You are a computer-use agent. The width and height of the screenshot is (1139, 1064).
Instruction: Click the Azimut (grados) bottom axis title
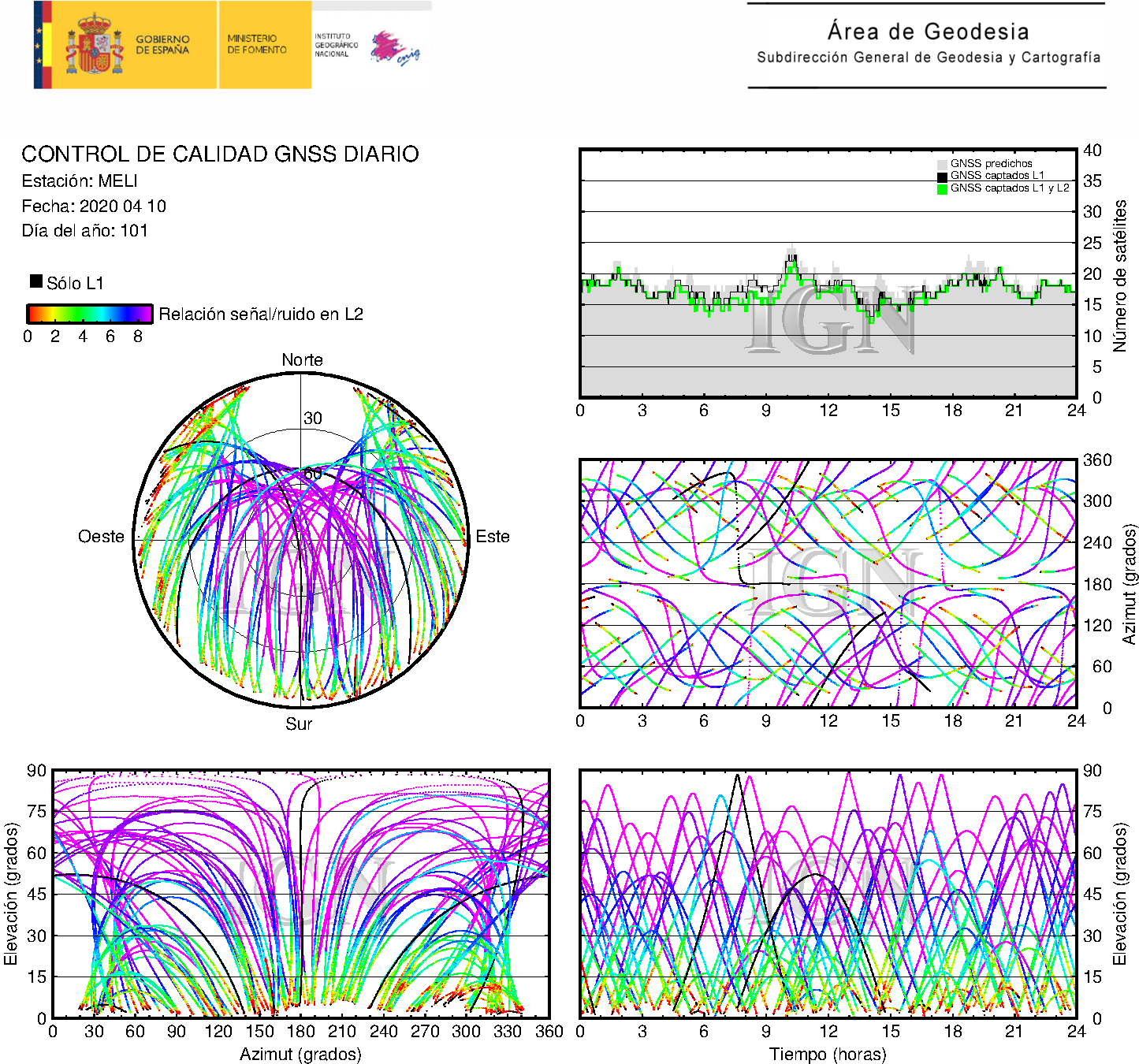point(300,1054)
